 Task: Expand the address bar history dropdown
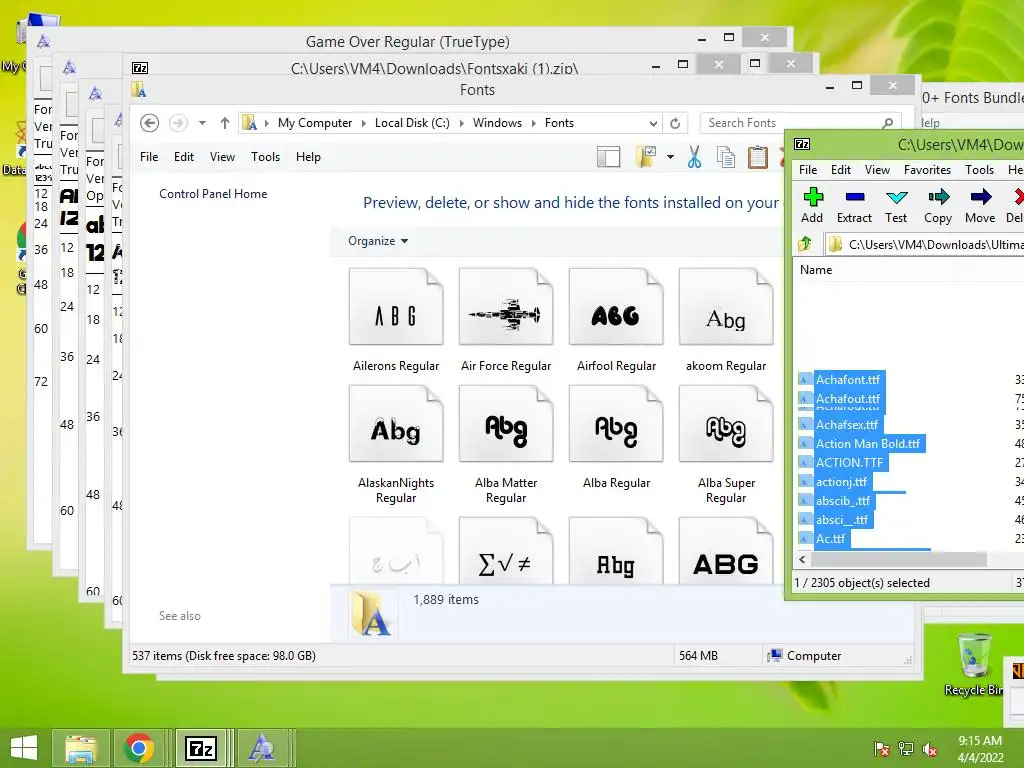(652, 123)
